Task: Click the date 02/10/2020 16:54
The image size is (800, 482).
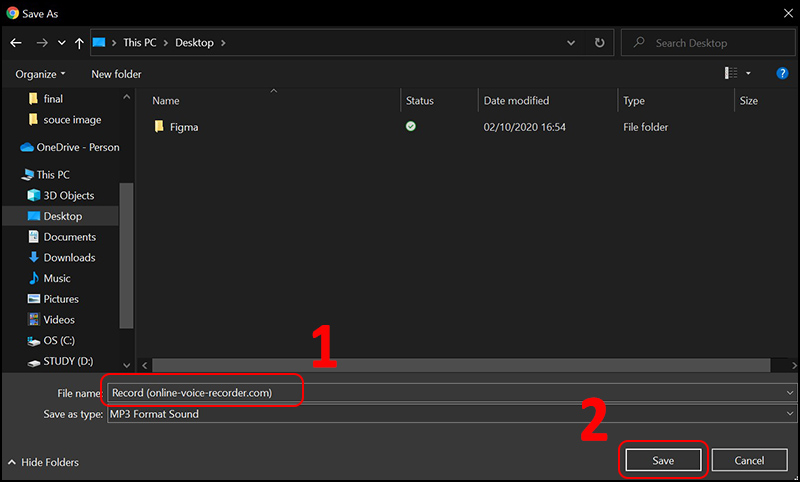Action: point(524,127)
